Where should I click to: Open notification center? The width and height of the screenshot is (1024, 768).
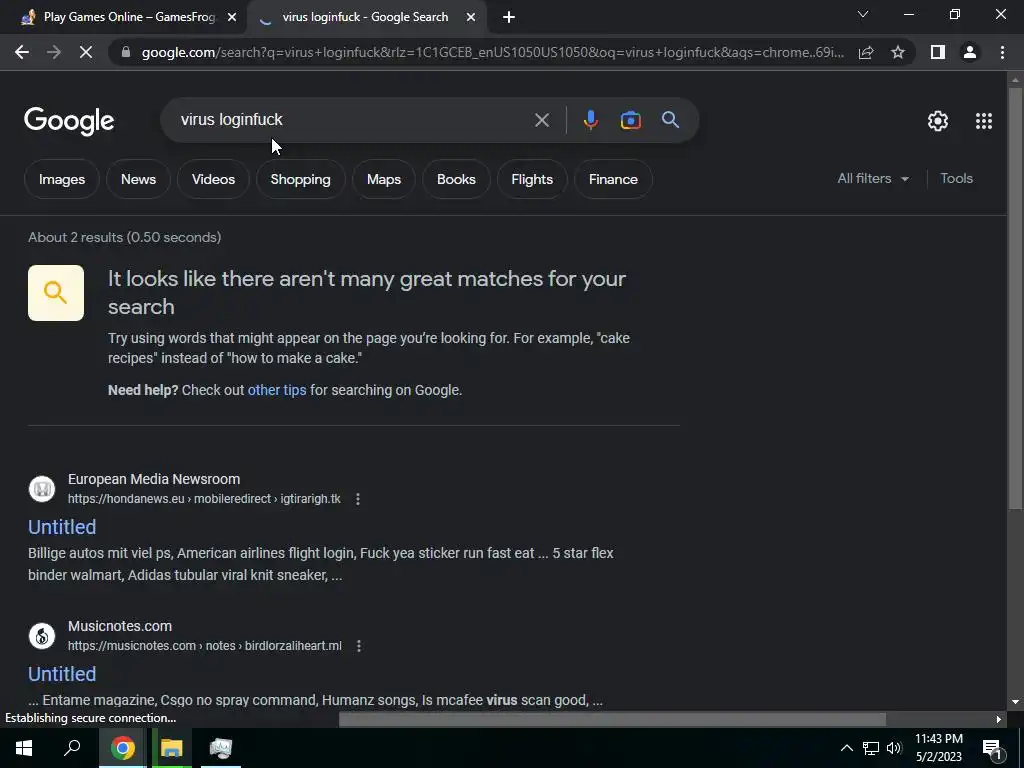(992, 750)
